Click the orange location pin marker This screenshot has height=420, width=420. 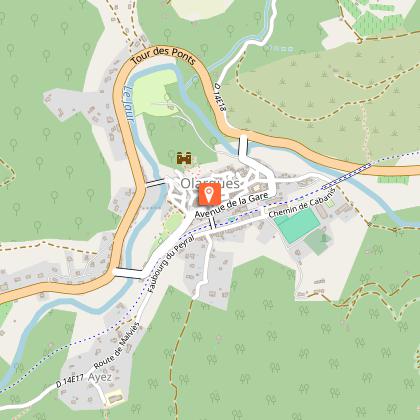point(210,194)
